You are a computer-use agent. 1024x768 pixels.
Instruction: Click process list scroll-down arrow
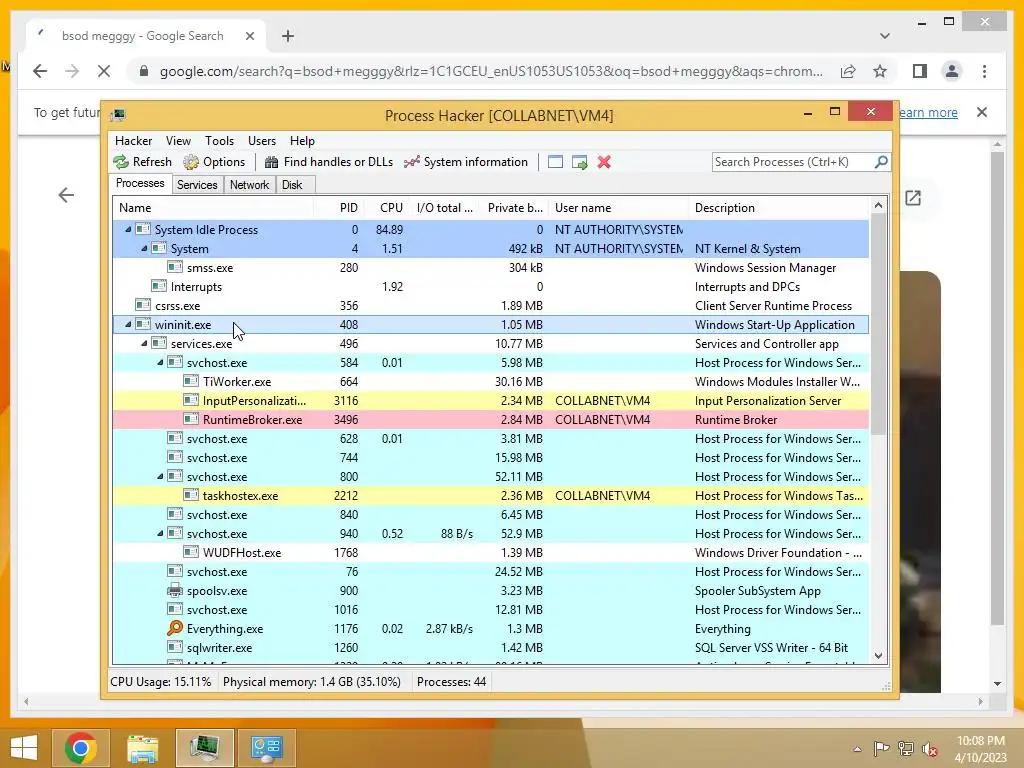click(878, 656)
